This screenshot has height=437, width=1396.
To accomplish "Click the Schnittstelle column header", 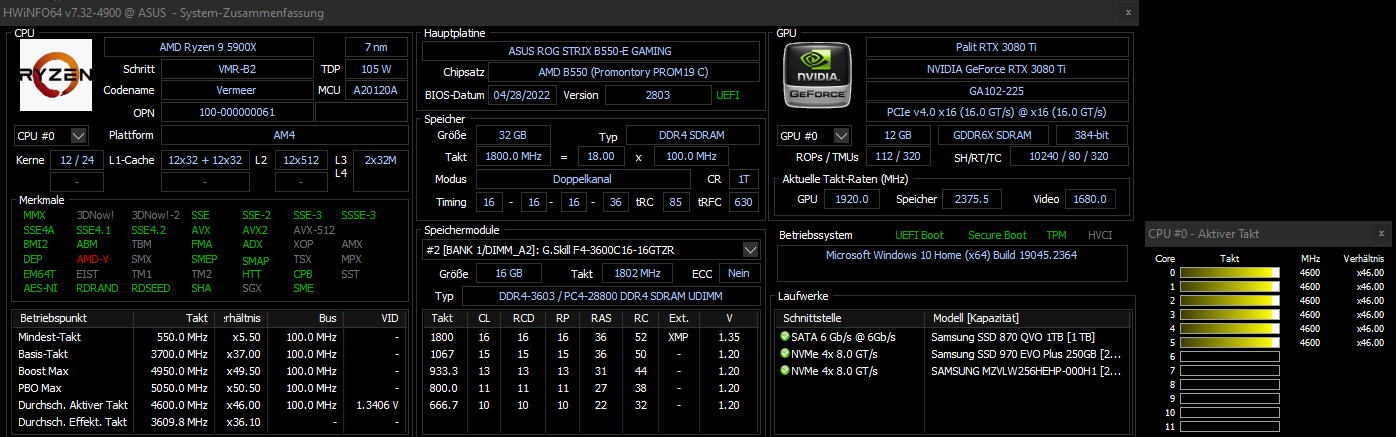I will [851, 317].
